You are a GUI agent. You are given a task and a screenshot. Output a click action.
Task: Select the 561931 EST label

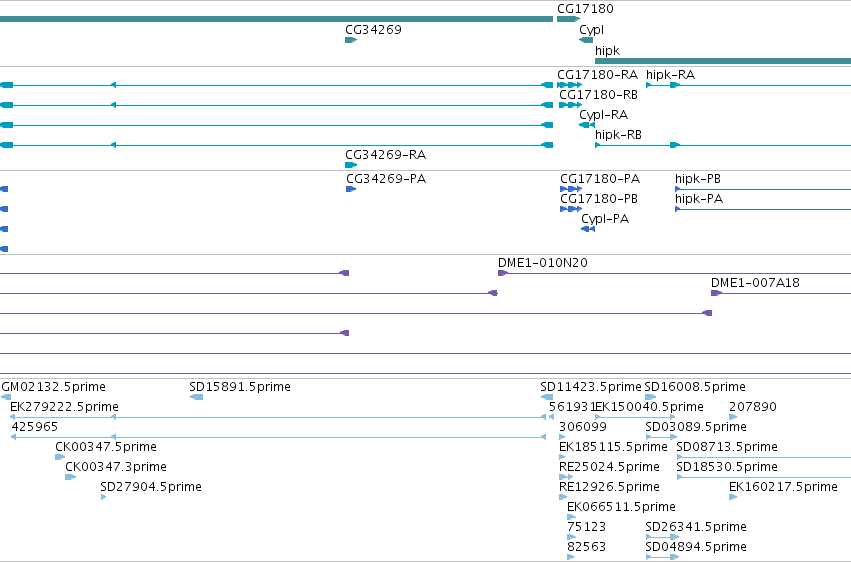click(x=572, y=407)
